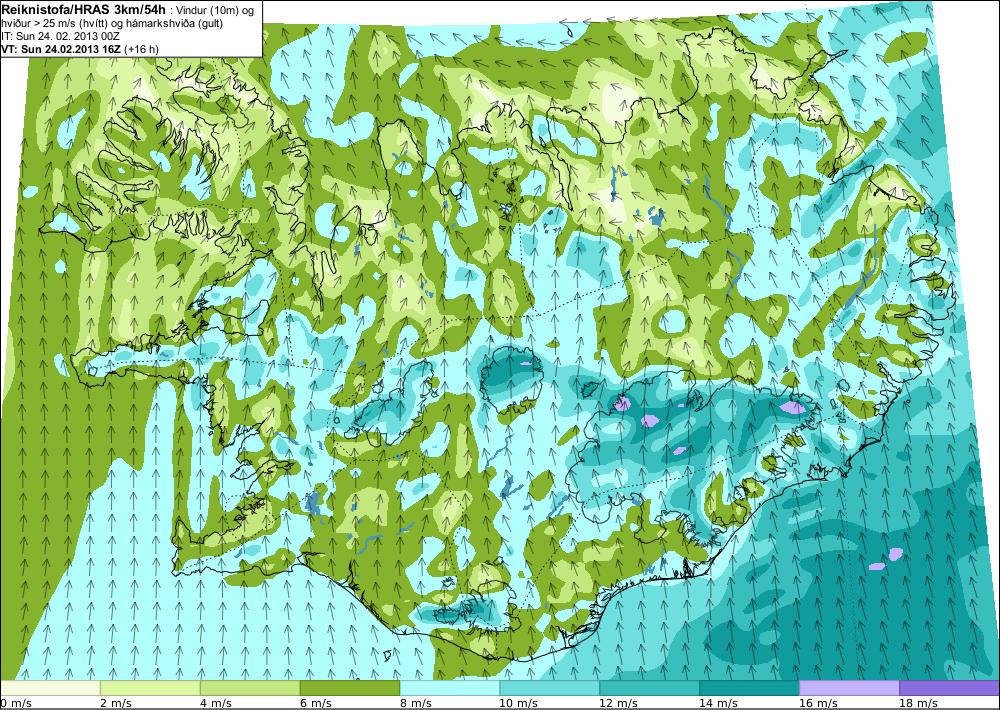The width and height of the screenshot is (1000, 710).
Task: Click the '2 m/s' legend label
Action: point(116,703)
